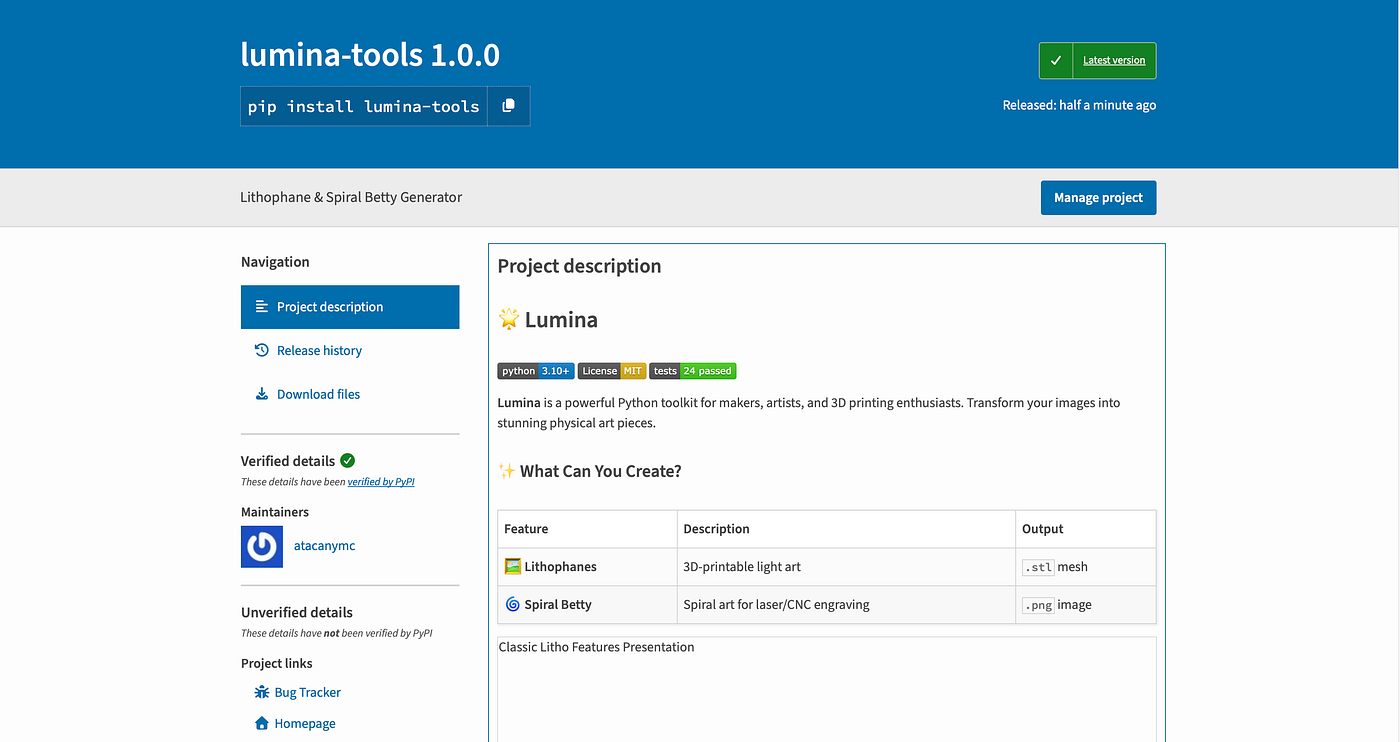Click the Spiral Betty feature cell
This screenshot has width=1400, height=742.
click(x=587, y=605)
